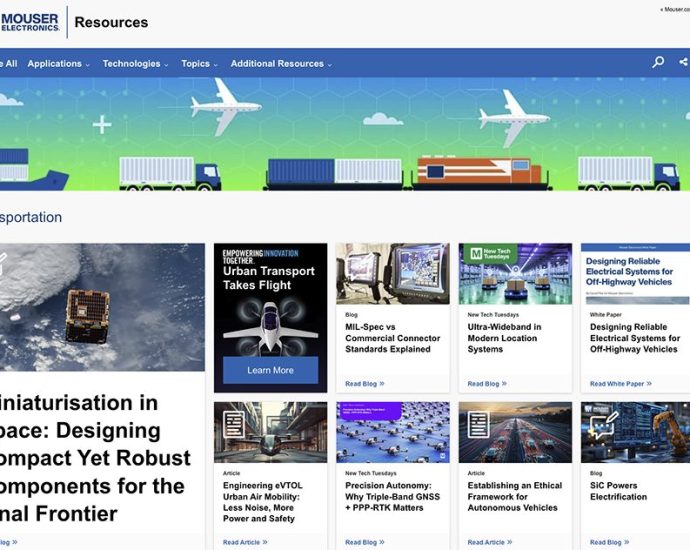
Task: Open Ultra-Wideband in Modern Location Systems title
Action: (504, 338)
